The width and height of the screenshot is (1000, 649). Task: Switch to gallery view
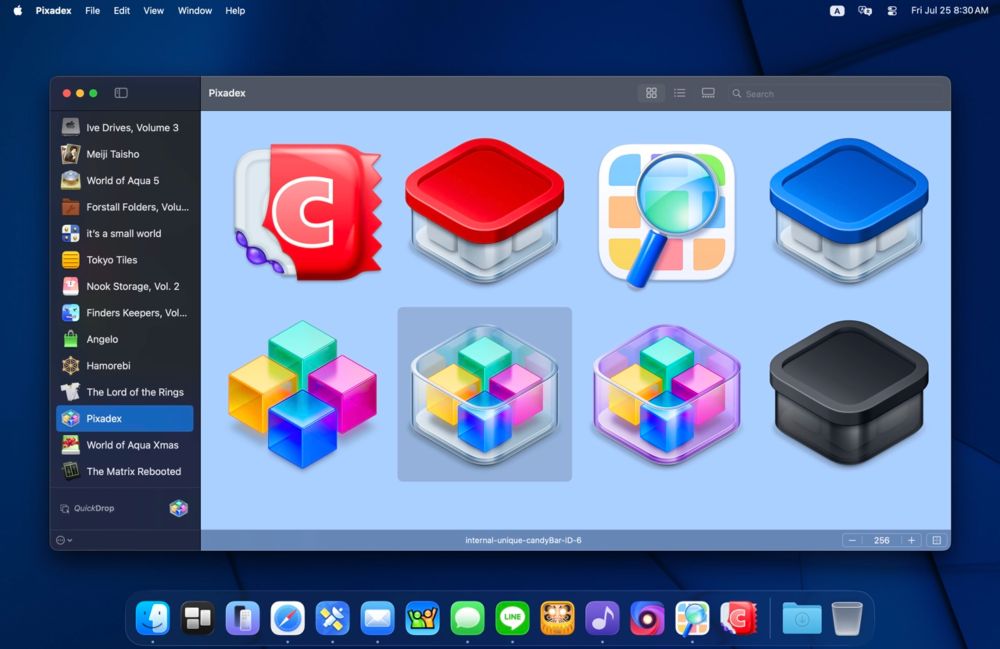tap(708, 93)
